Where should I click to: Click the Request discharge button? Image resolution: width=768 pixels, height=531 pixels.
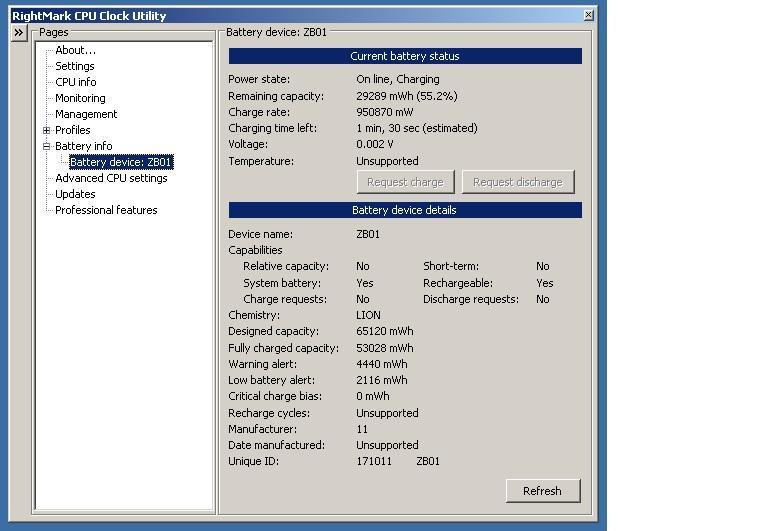pos(518,182)
